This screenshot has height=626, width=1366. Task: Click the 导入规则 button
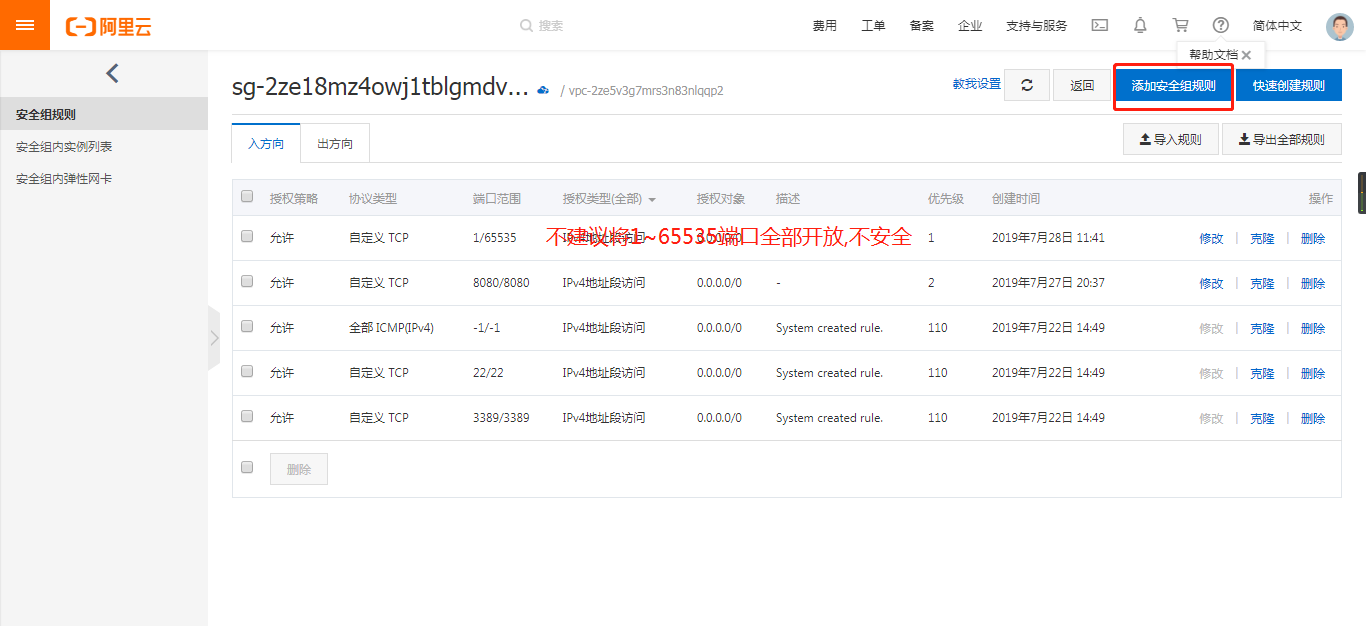[1171, 139]
